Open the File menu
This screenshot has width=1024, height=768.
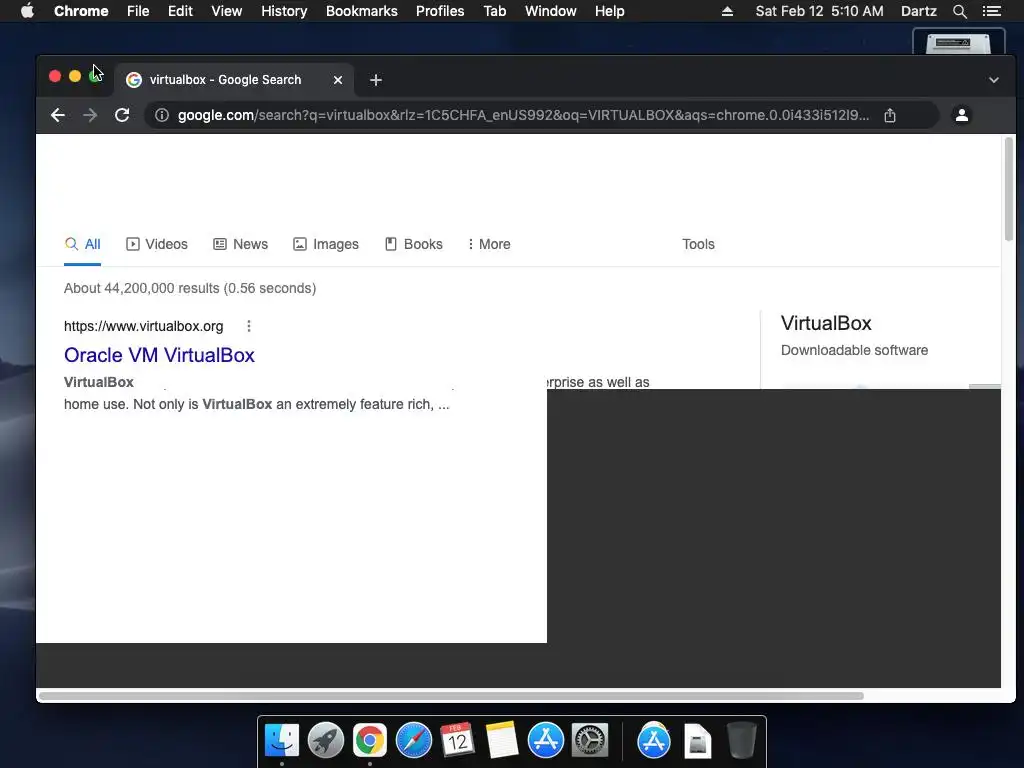[x=138, y=11]
